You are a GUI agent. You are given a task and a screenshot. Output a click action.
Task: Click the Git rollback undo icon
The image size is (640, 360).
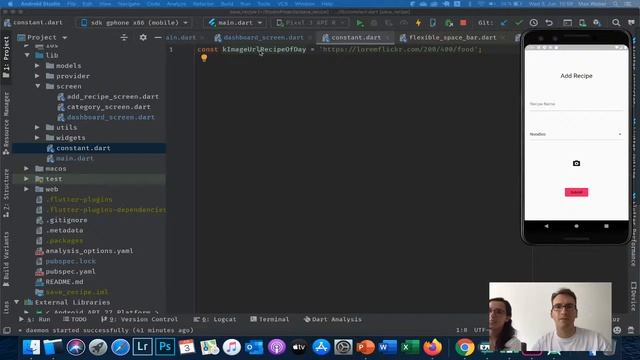click(549, 23)
